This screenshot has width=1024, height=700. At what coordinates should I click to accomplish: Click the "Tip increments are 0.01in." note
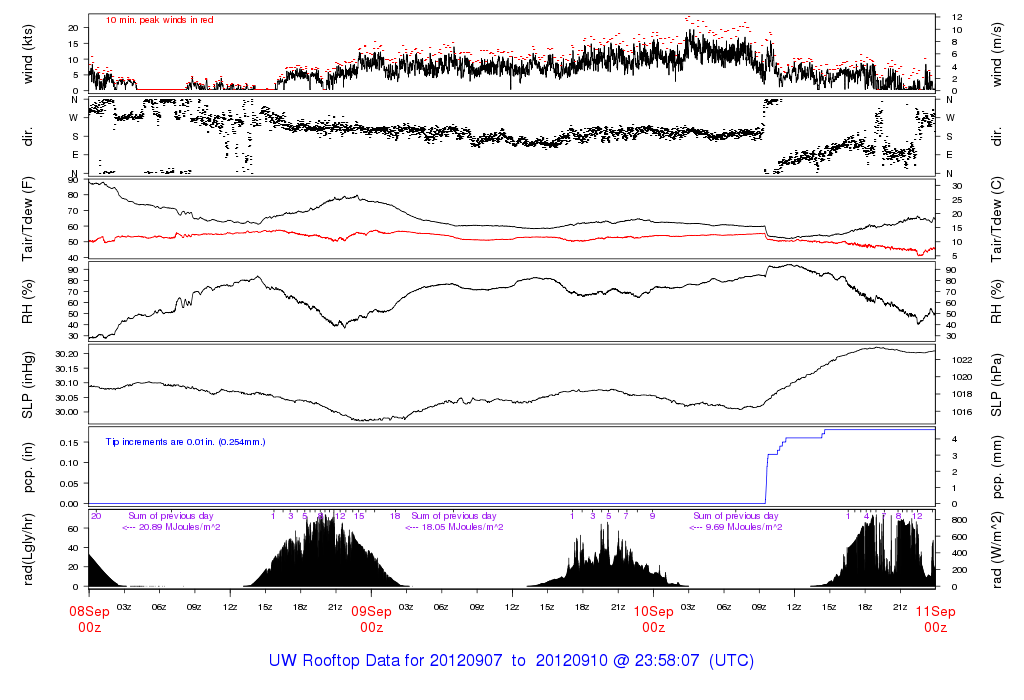[185, 442]
